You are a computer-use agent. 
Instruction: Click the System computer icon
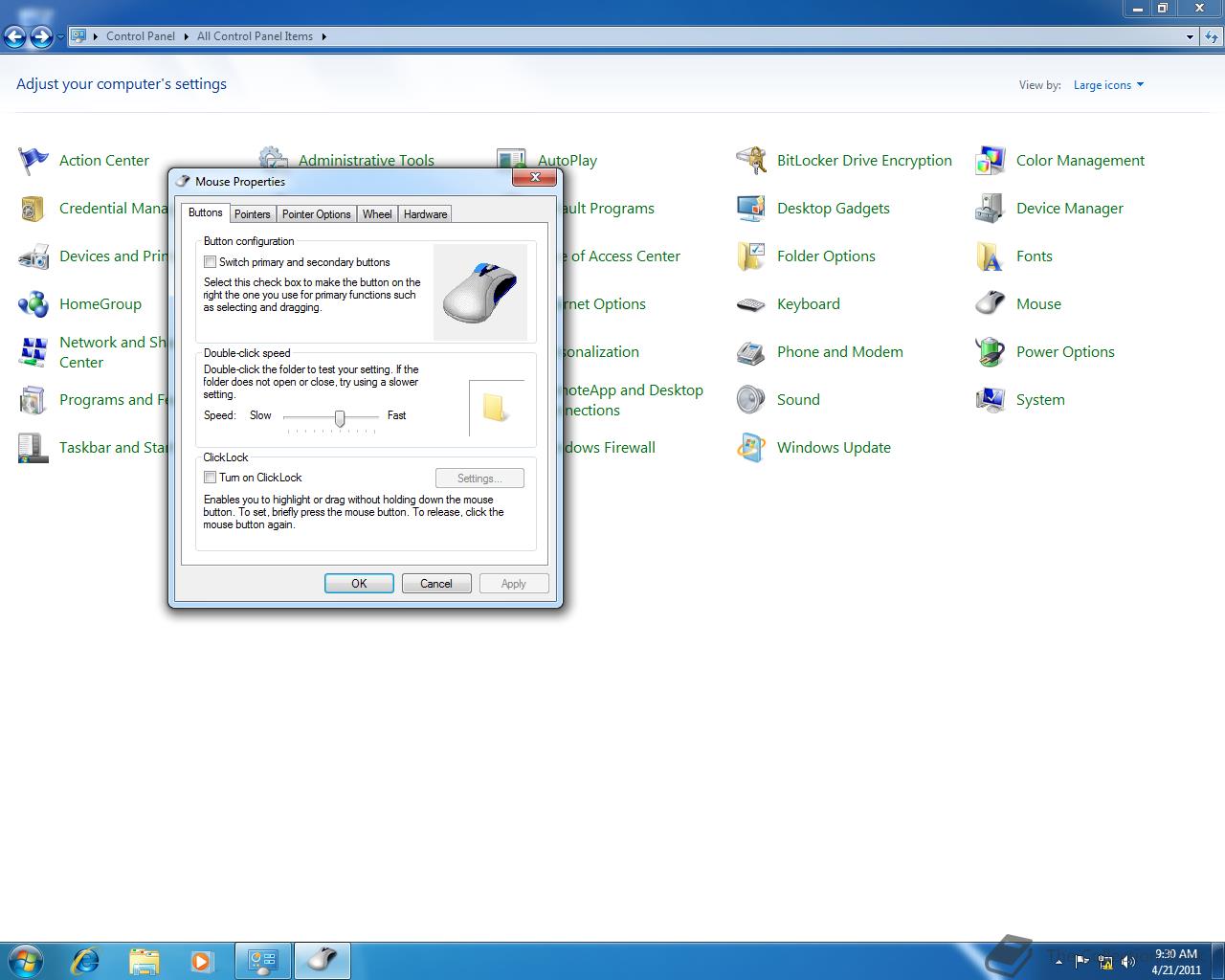[991, 400]
